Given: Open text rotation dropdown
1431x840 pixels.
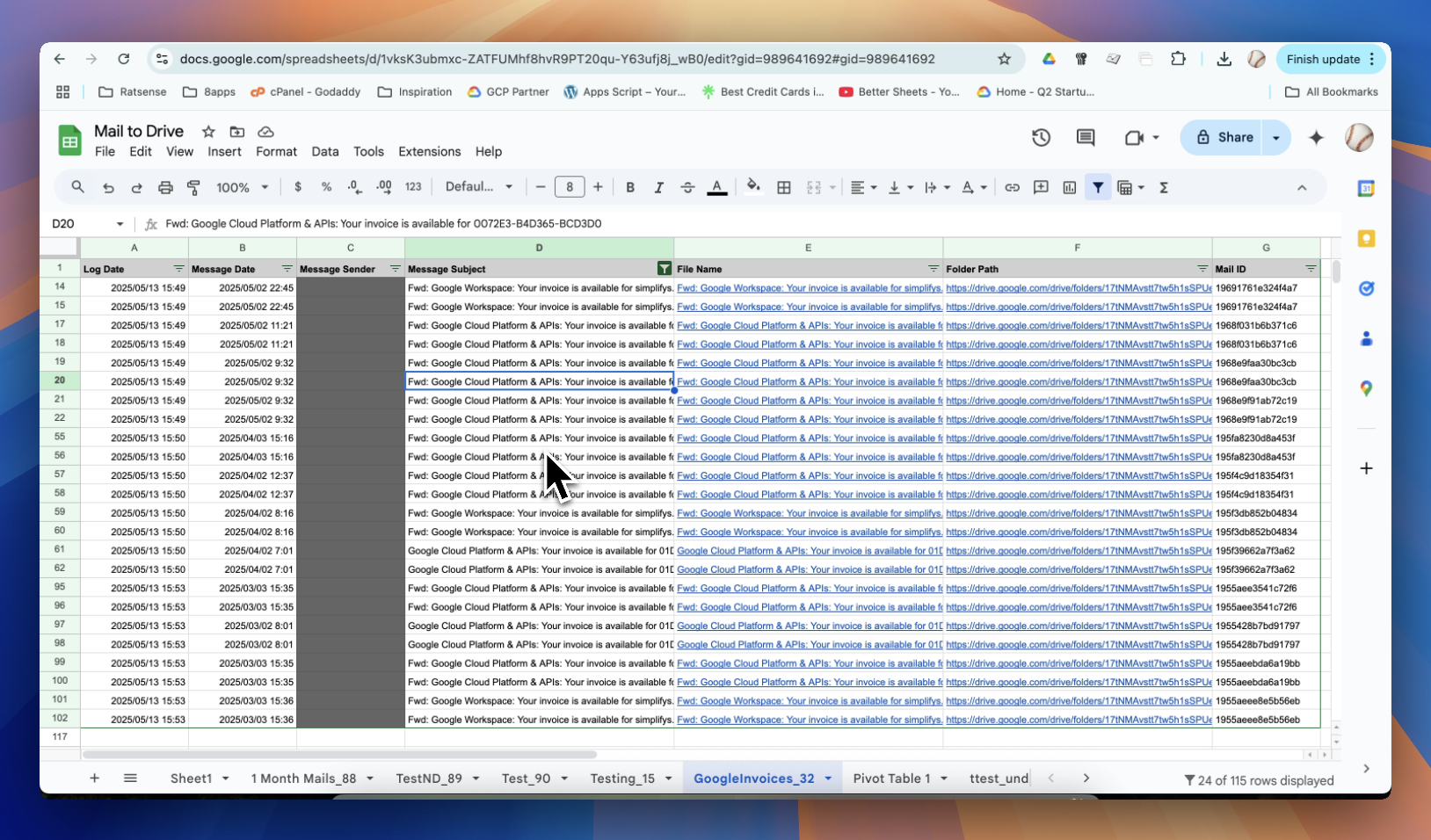Looking at the screenshot, I should coord(975,187).
